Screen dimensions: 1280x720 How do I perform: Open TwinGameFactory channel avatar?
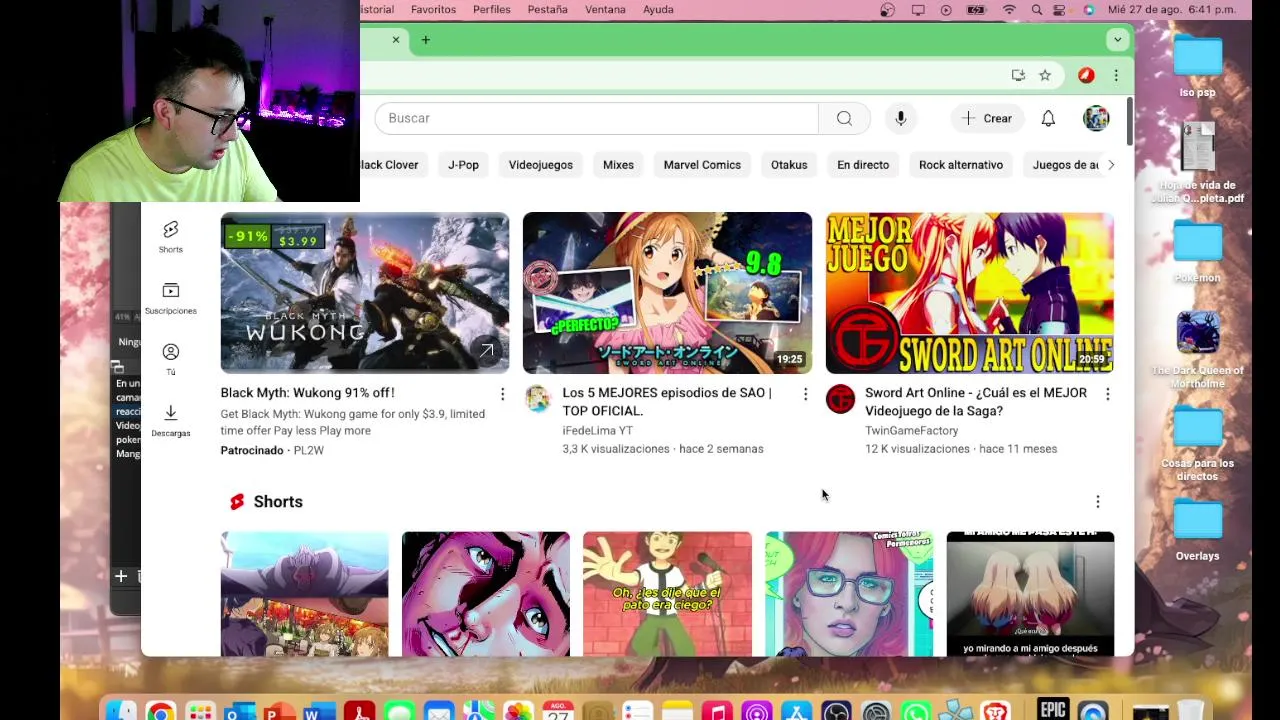click(x=840, y=398)
